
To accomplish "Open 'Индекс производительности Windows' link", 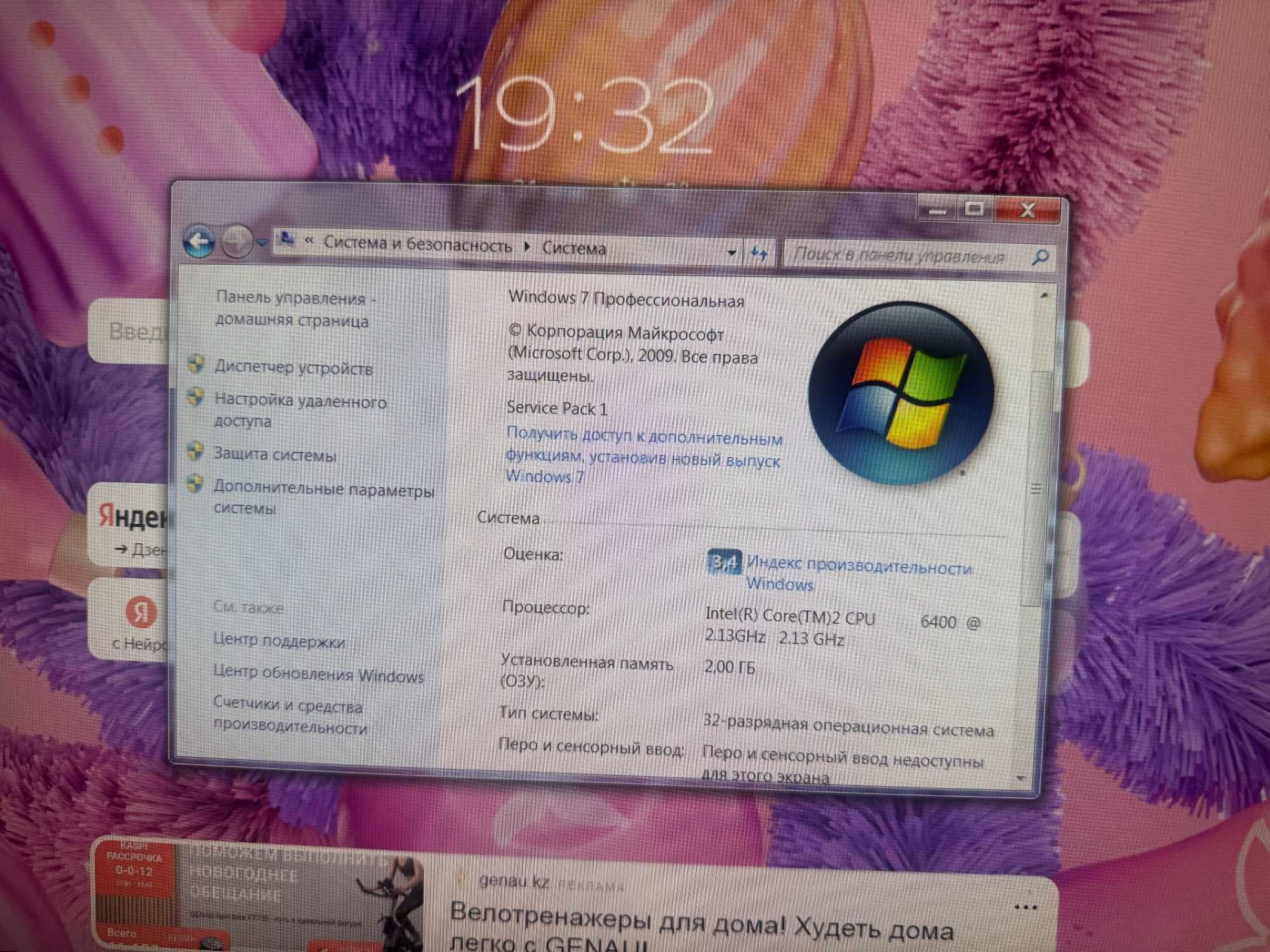I will click(x=859, y=574).
